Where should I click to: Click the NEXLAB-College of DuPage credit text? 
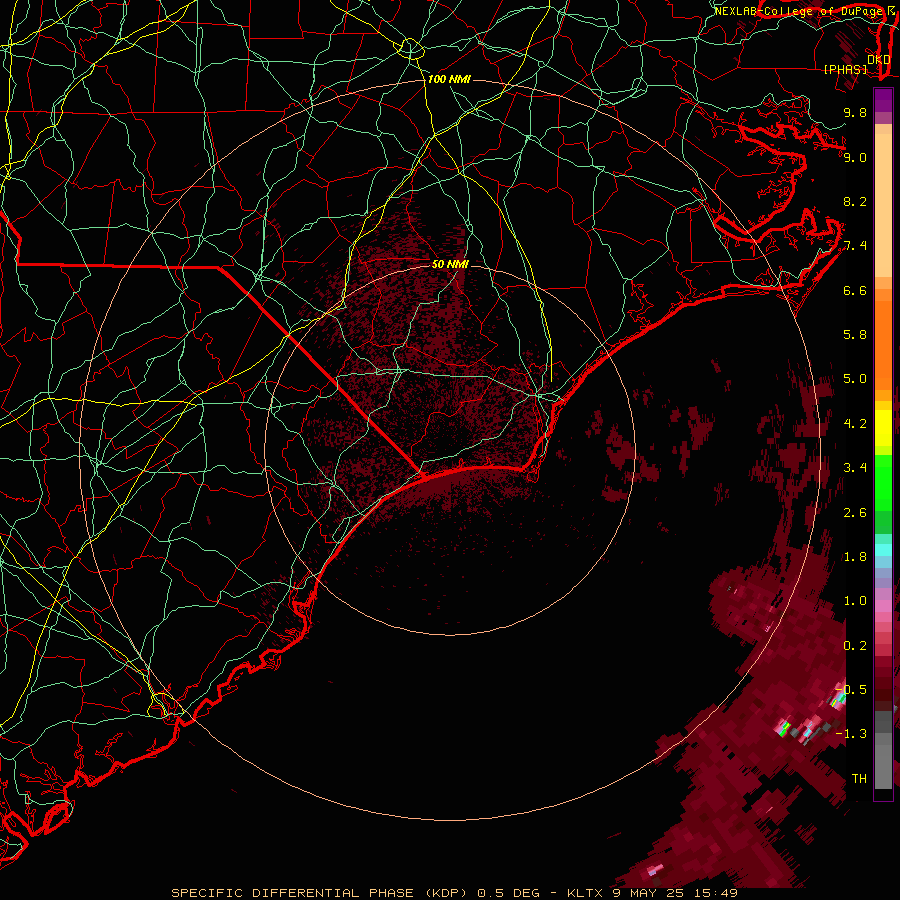tap(800, 11)
